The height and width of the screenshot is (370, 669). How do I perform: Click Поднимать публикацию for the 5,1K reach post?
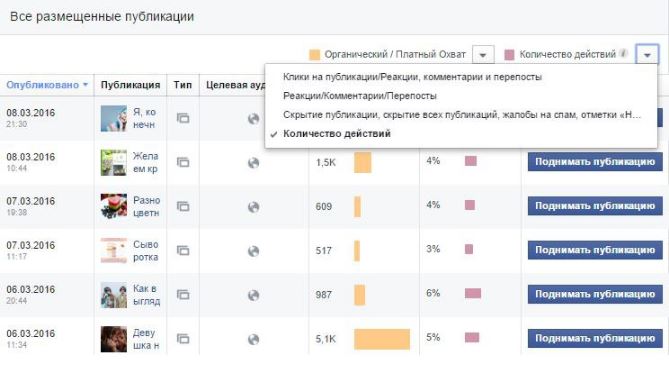click(x=595, y=338)
